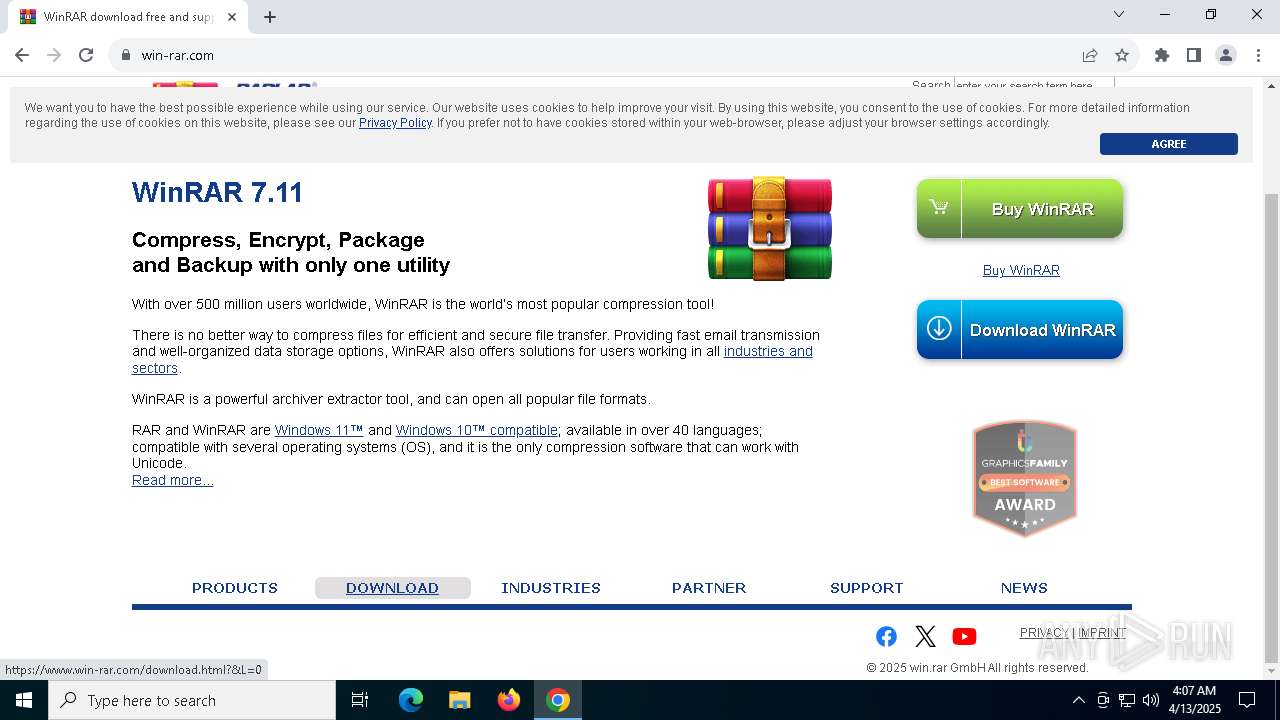Viewport: 1280px width, 720px height.
Task: Open Task View on taskbar
Action: [360, 700]
